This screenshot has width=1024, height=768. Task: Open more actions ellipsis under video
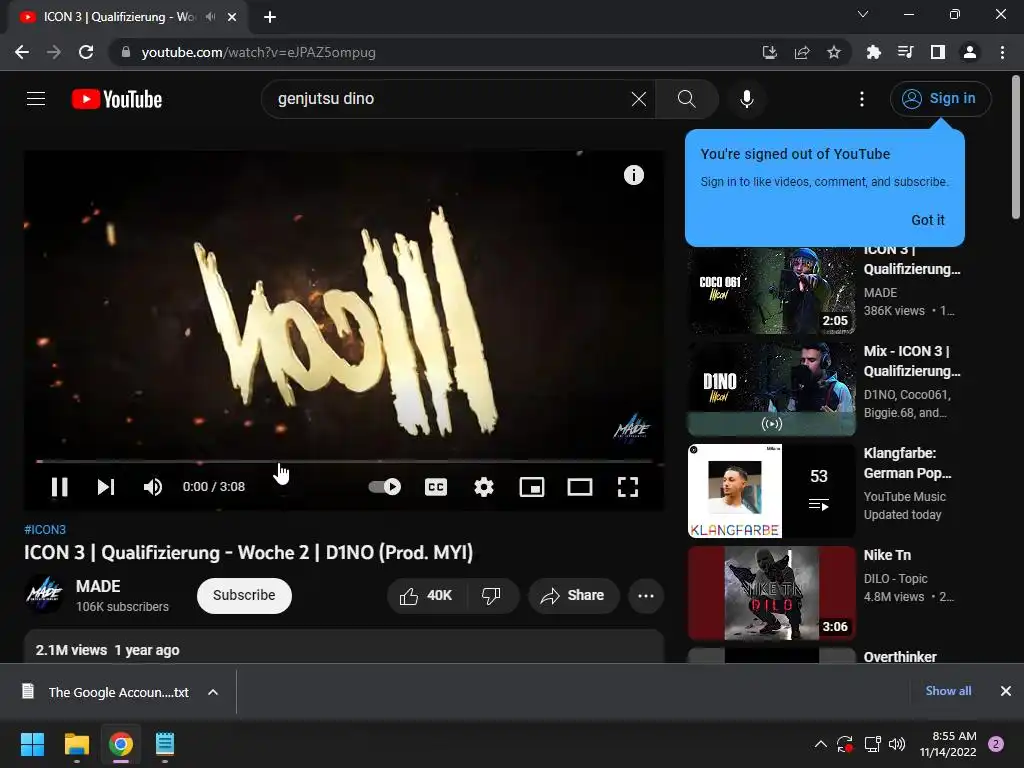(x=646, y=596)
